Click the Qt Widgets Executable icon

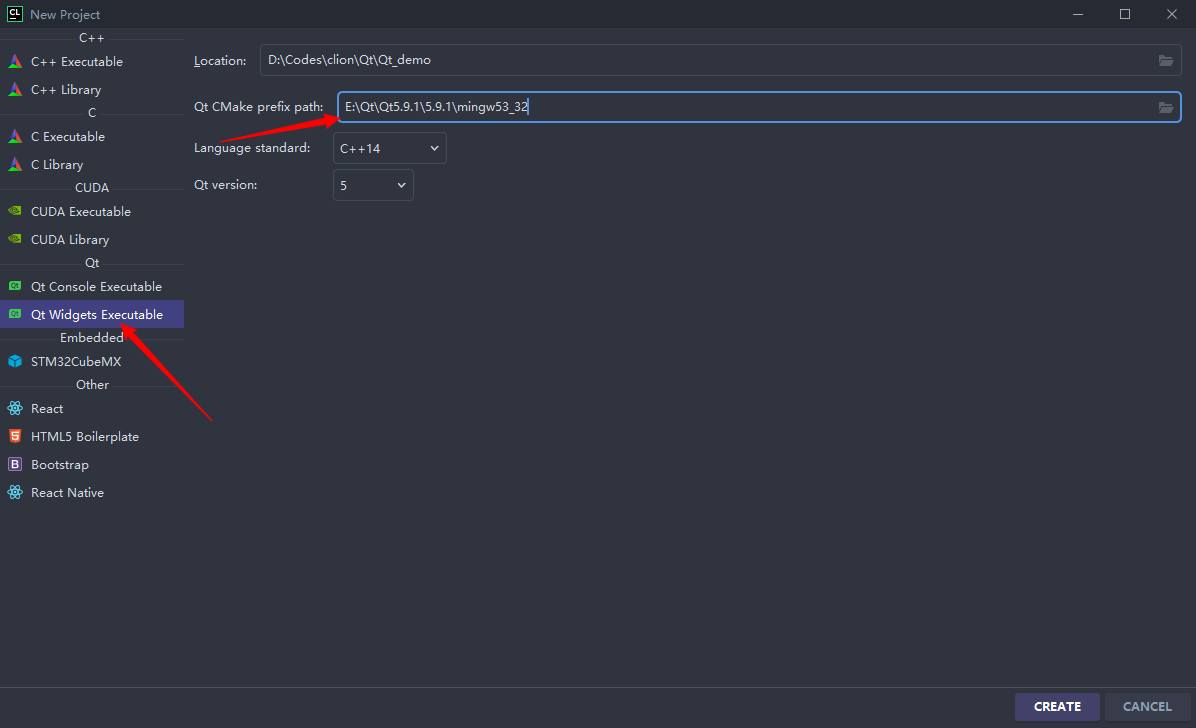pyautogui.click(x=14, y=314)
